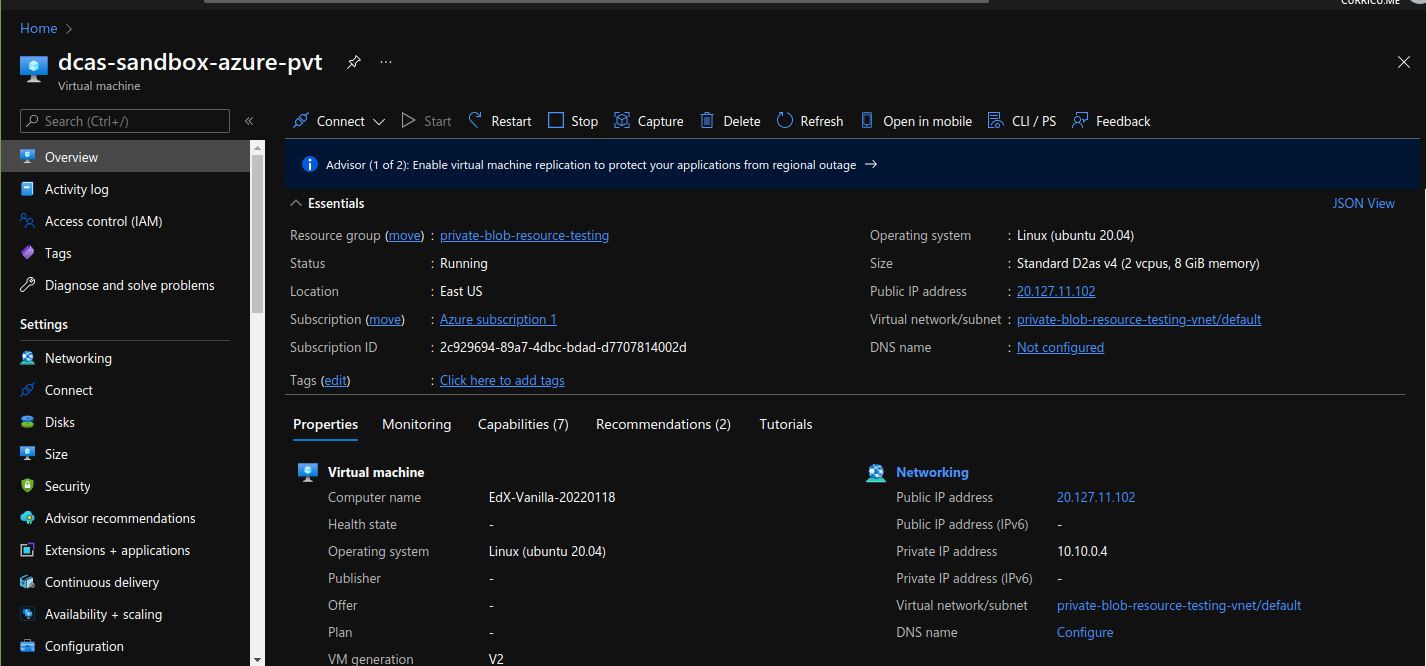Open the Recommendations (2) tab
Viewport: 1426px width, 666px height.
tap(663, 424)
